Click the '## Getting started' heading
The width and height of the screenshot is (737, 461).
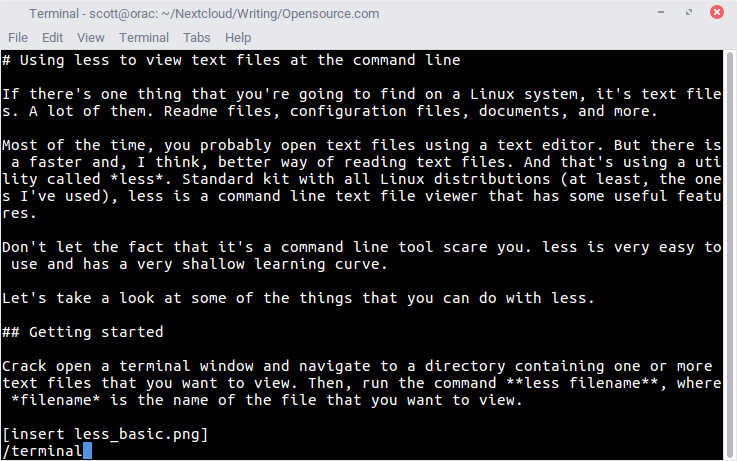click(83, 332)
